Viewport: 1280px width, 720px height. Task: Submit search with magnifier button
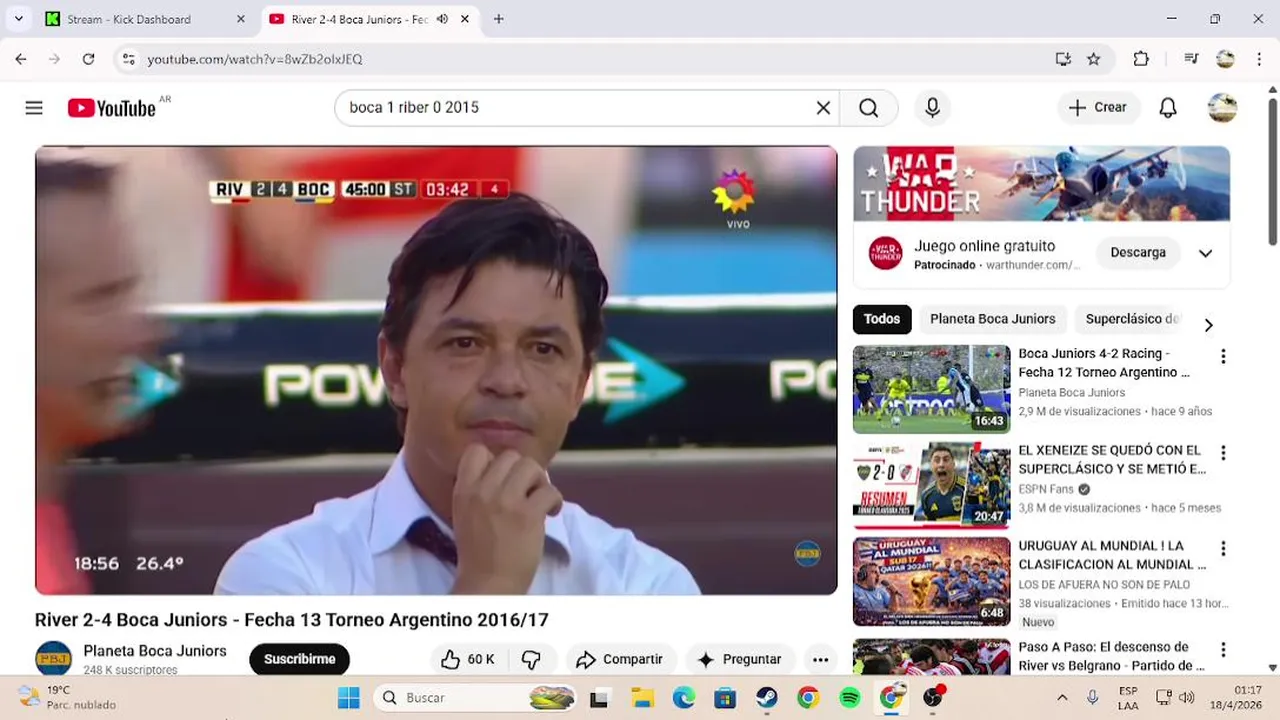[868, 107]
